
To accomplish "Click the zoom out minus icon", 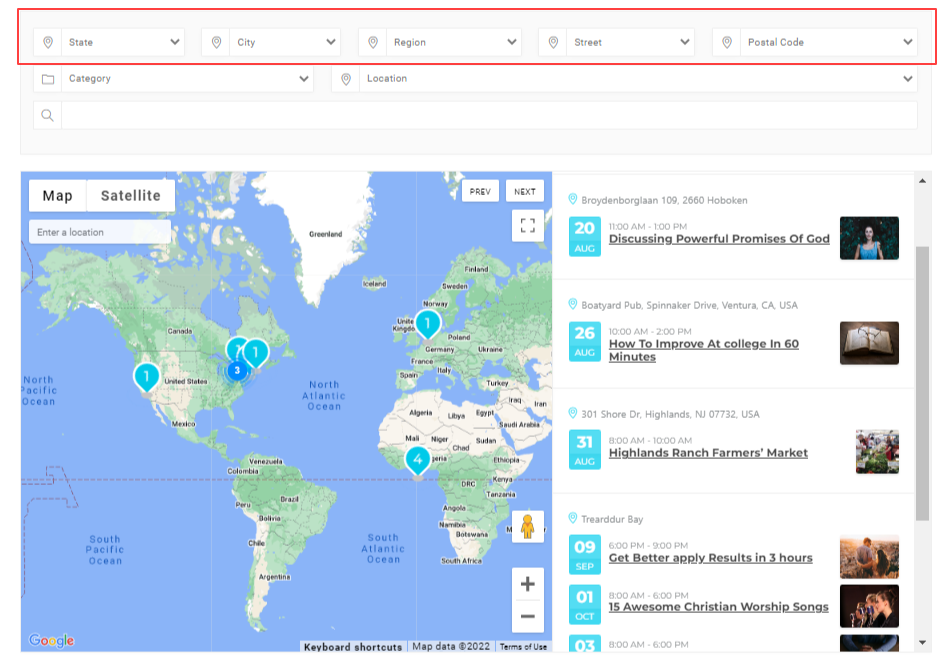I will [x=527, y=617].
